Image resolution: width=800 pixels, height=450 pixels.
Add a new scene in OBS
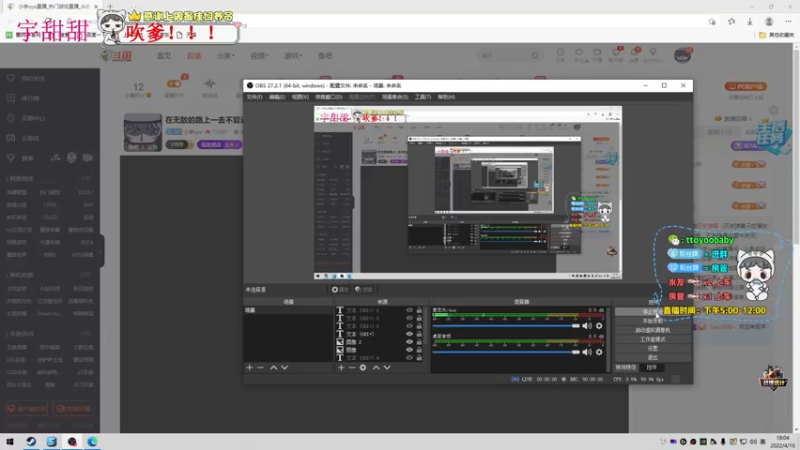click(249, 367)
